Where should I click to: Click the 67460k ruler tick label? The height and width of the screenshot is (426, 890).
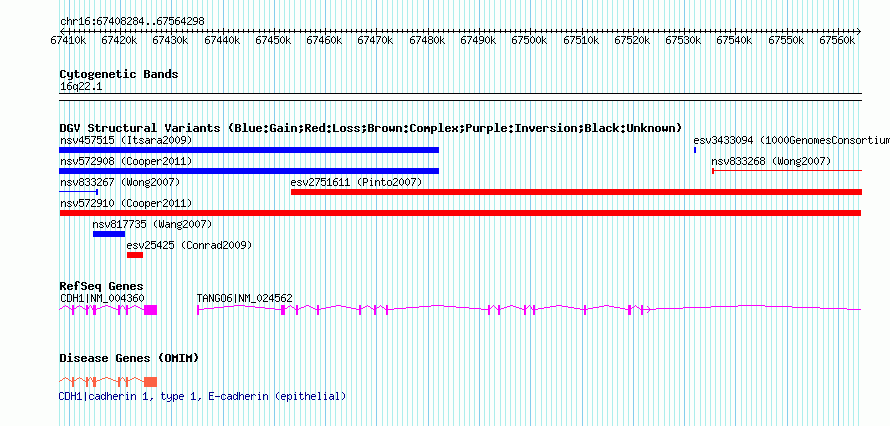point(325,40)
